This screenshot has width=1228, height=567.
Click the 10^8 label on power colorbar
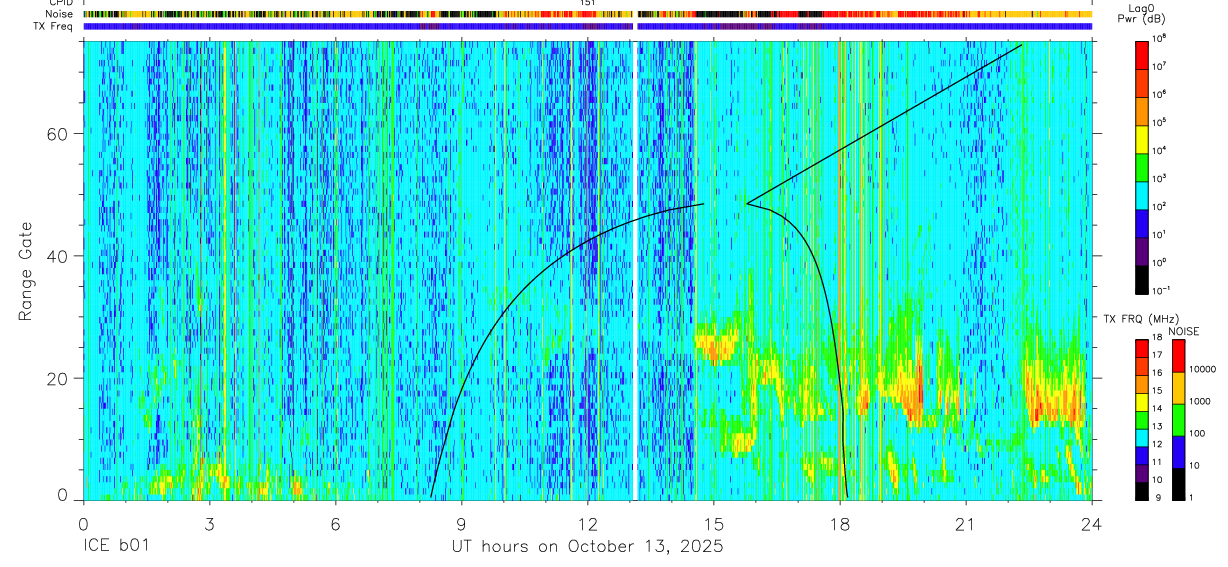pyautogui.click(x=1158, y=38)
